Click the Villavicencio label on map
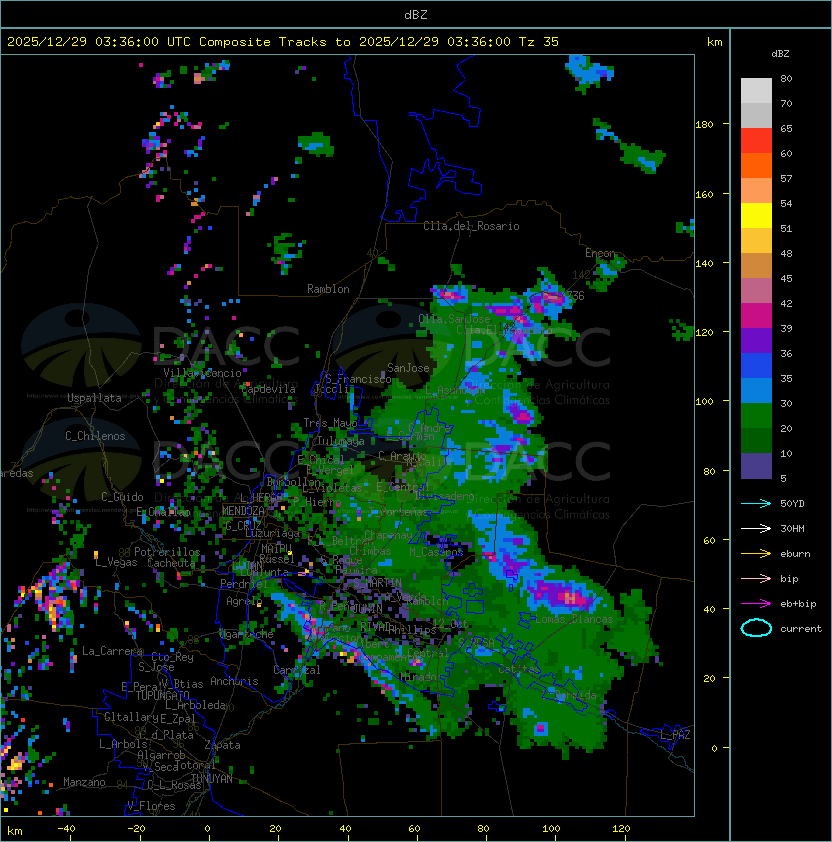The height and width of the screenshot is (842, 832). click(202, 373)
